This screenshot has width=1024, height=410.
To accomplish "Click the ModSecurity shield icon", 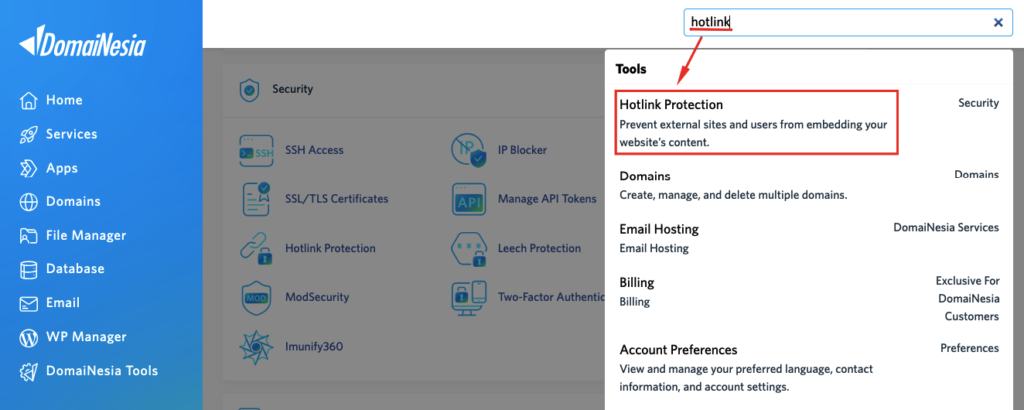I will click(256, 298).
